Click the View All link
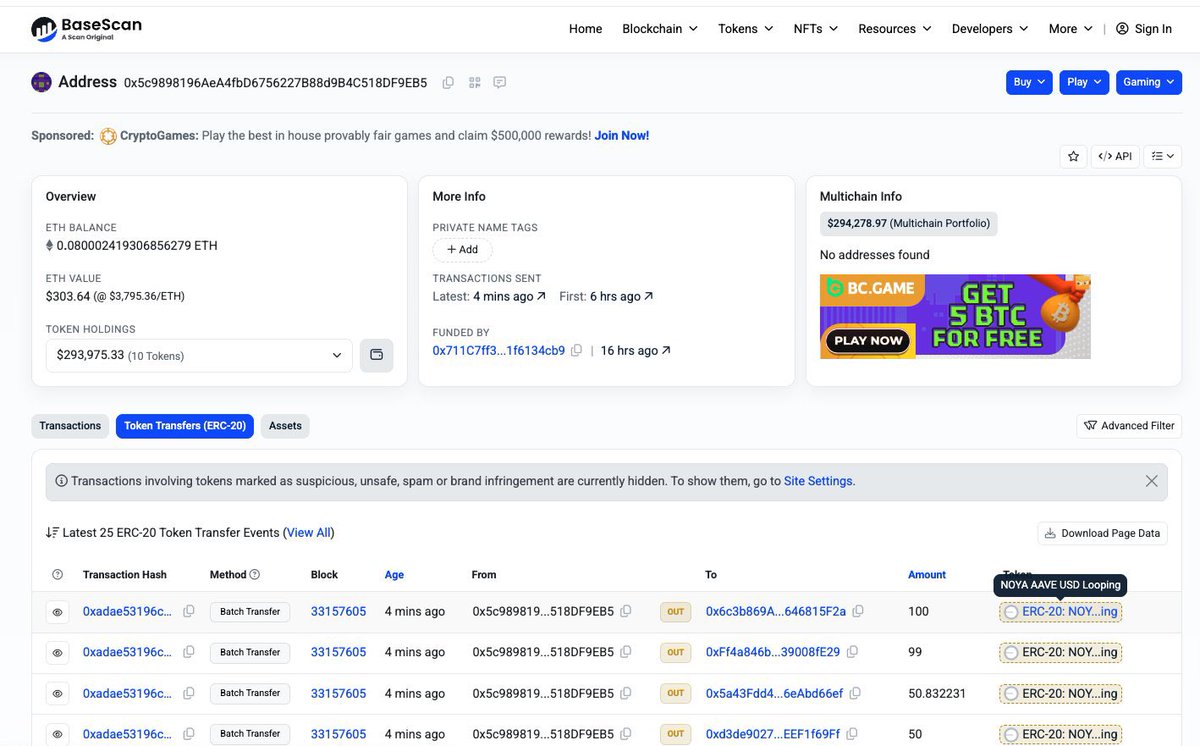The height and width of the screenshot is (746, 1200). (x=309, y=533)
